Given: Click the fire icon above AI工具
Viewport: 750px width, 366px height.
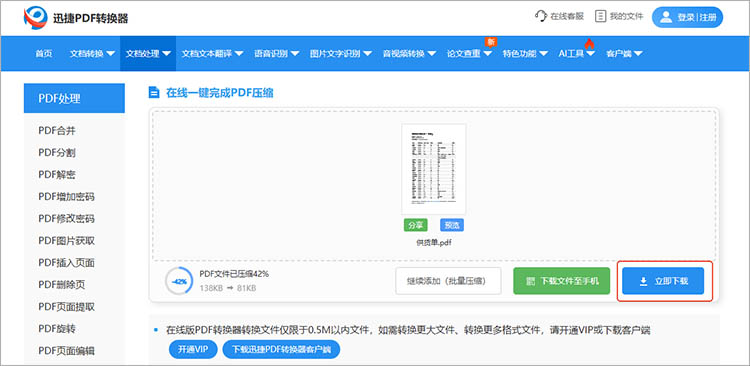Looking at the screenshot, I should pyautogui.click(x=589, y=44).
